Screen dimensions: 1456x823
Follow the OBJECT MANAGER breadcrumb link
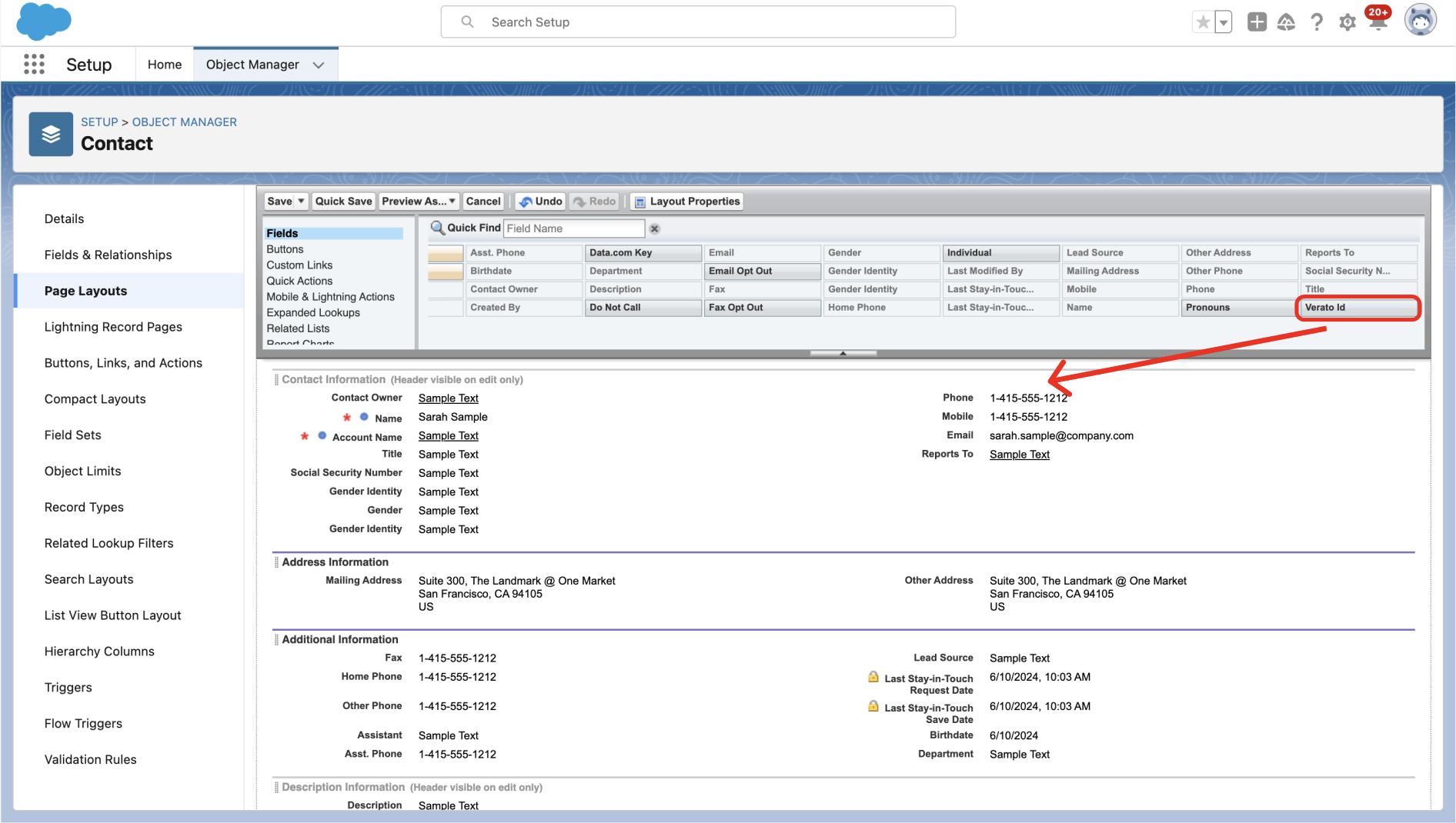click(184, 122)
